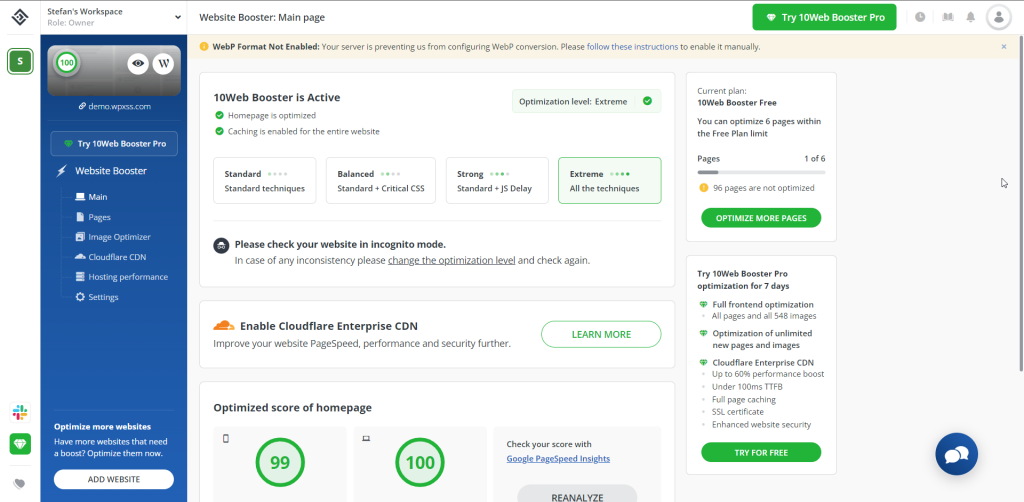Open Main in Website Booster menu

(x=98, y=196)
